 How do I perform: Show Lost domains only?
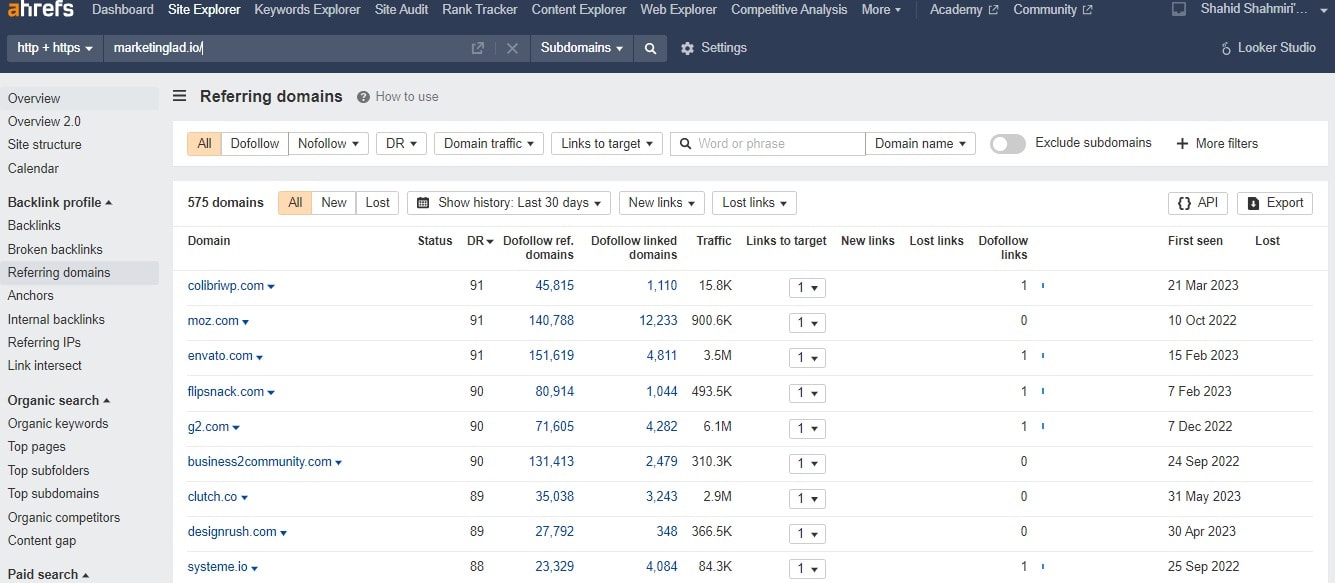coord(378,203)
